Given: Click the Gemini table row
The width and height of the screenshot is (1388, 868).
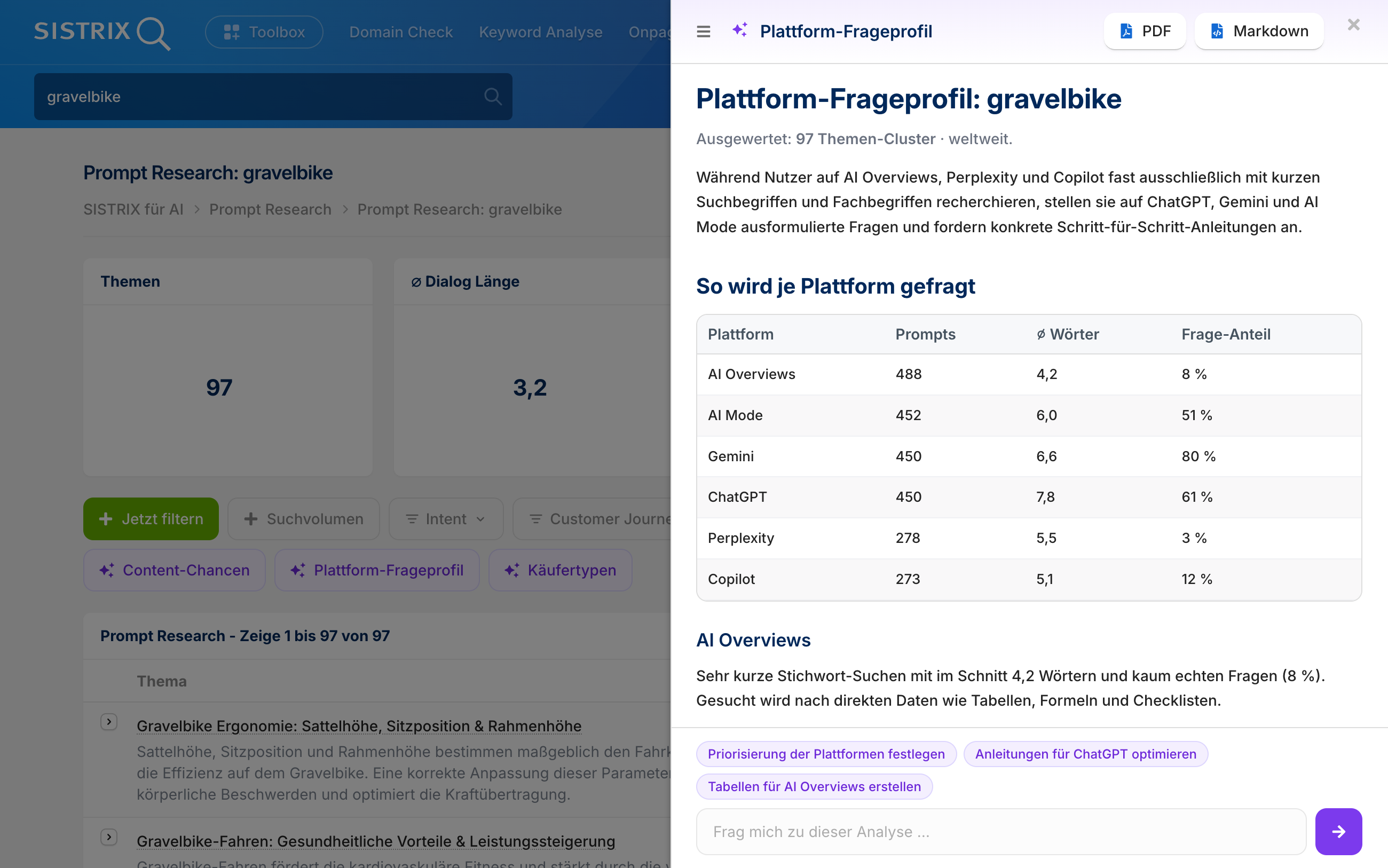Looking at the screenshot, I should click(x=1029, y=456).
